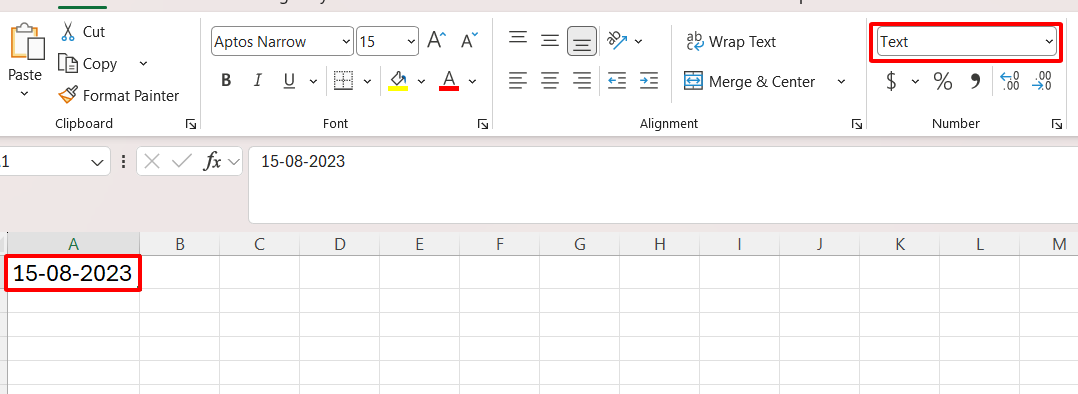1078x394 pixels.
Task: Decrease font size with the smaller A
Action: pos(470,41)
